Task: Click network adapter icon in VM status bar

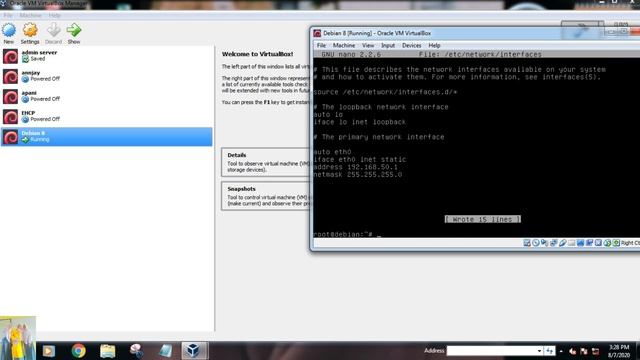Action: click(x=553, y=243)
